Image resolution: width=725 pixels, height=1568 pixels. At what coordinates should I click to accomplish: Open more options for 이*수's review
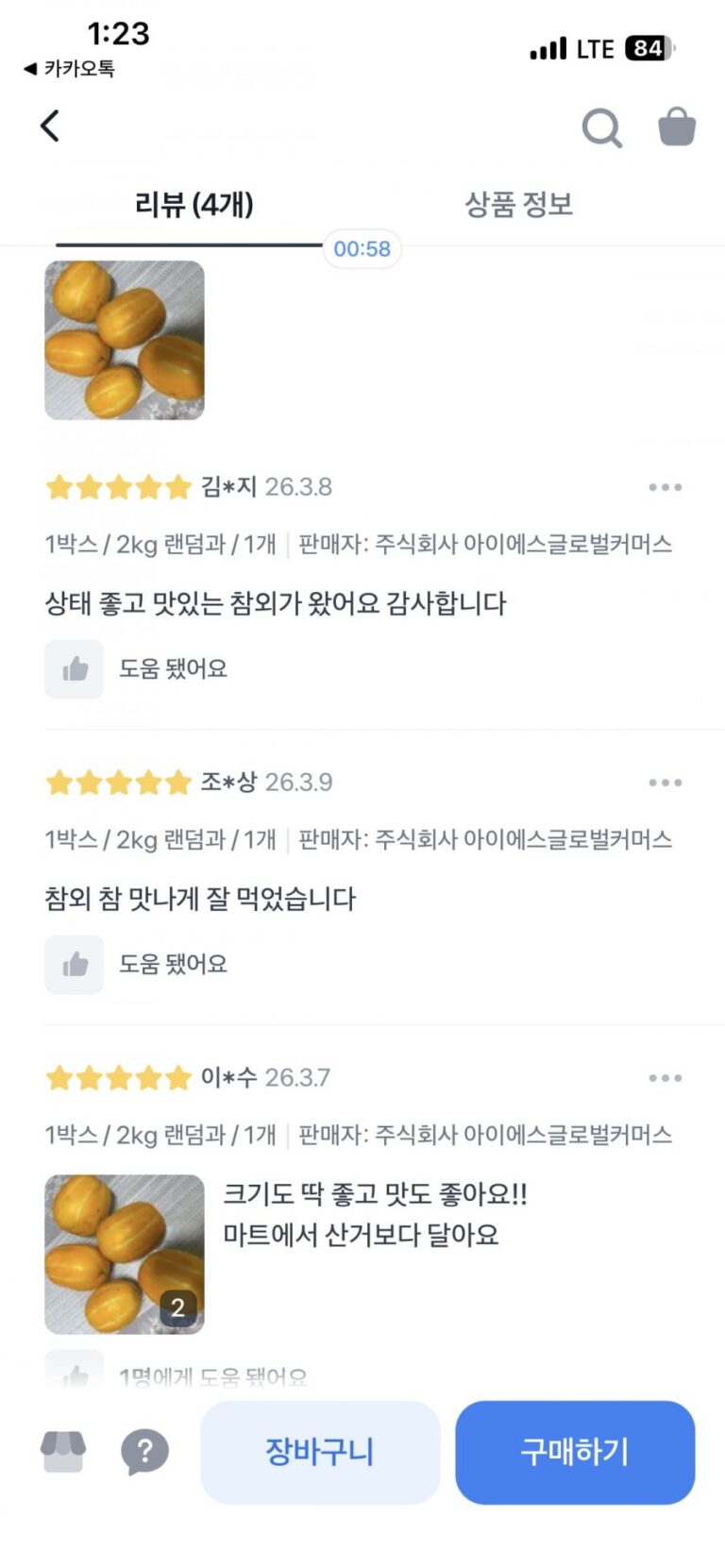665,1078
